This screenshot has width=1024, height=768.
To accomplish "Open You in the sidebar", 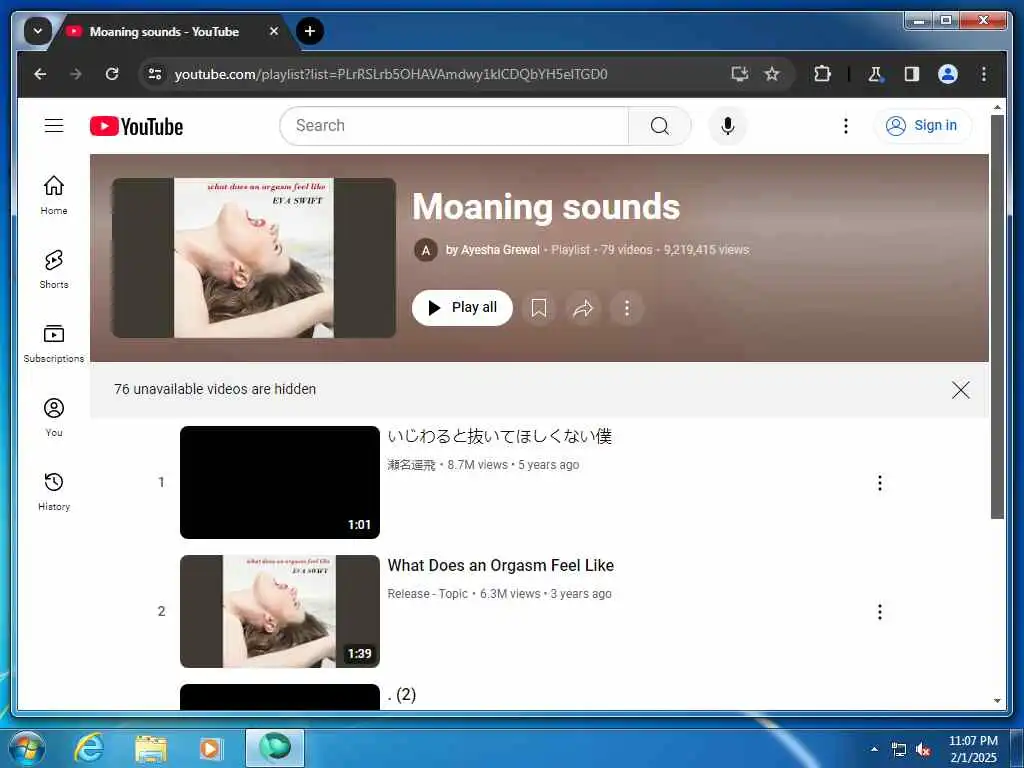I will (x=54, y=417).
